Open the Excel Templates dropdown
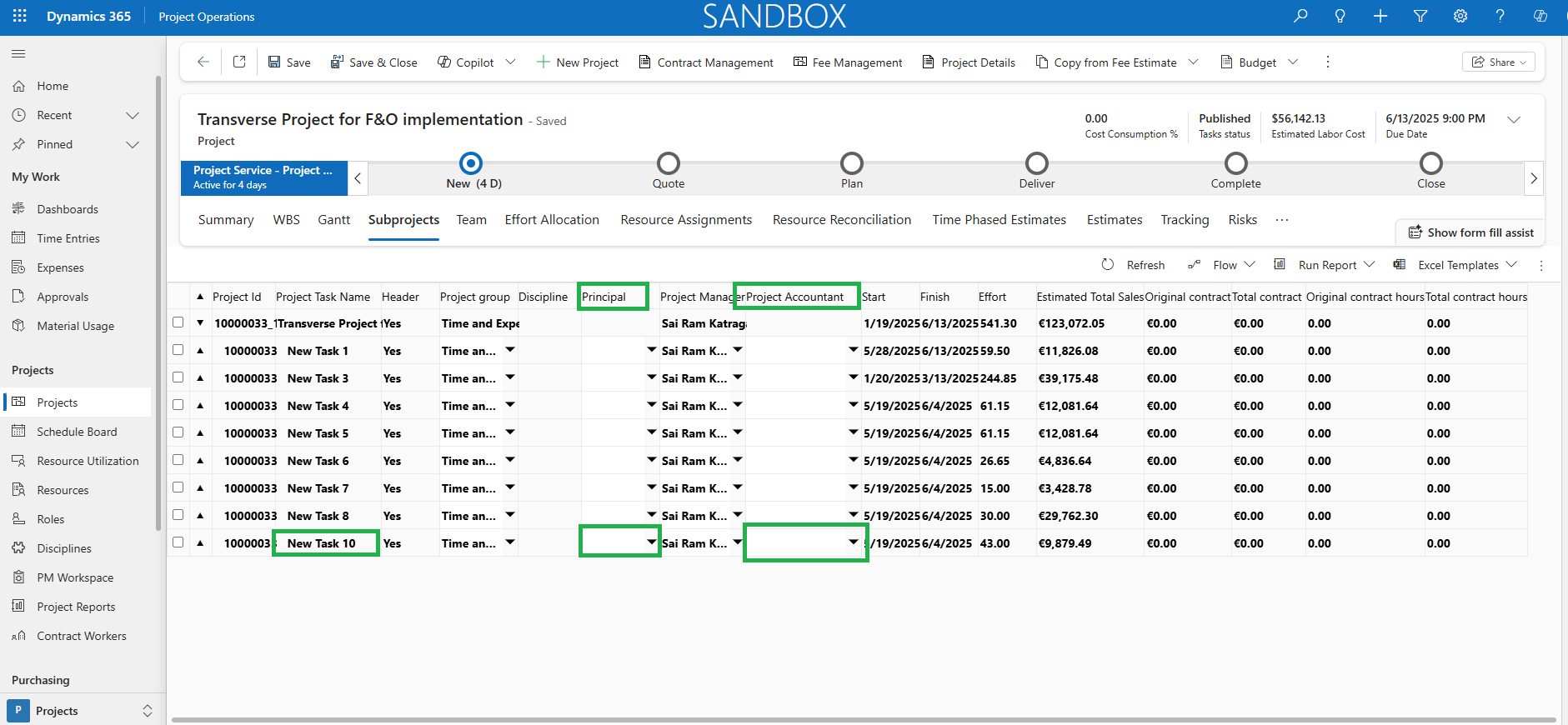This screenshot has height=725, width=1568. click(x=1512, y=264)
